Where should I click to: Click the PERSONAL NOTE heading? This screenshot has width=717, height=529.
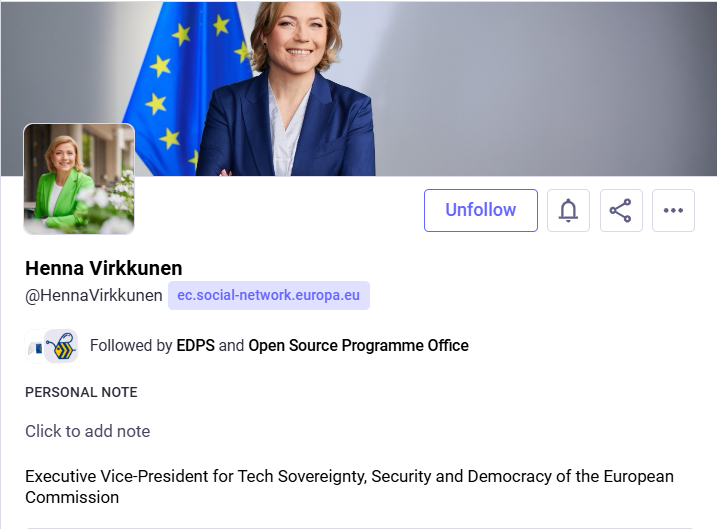point(81,392)
